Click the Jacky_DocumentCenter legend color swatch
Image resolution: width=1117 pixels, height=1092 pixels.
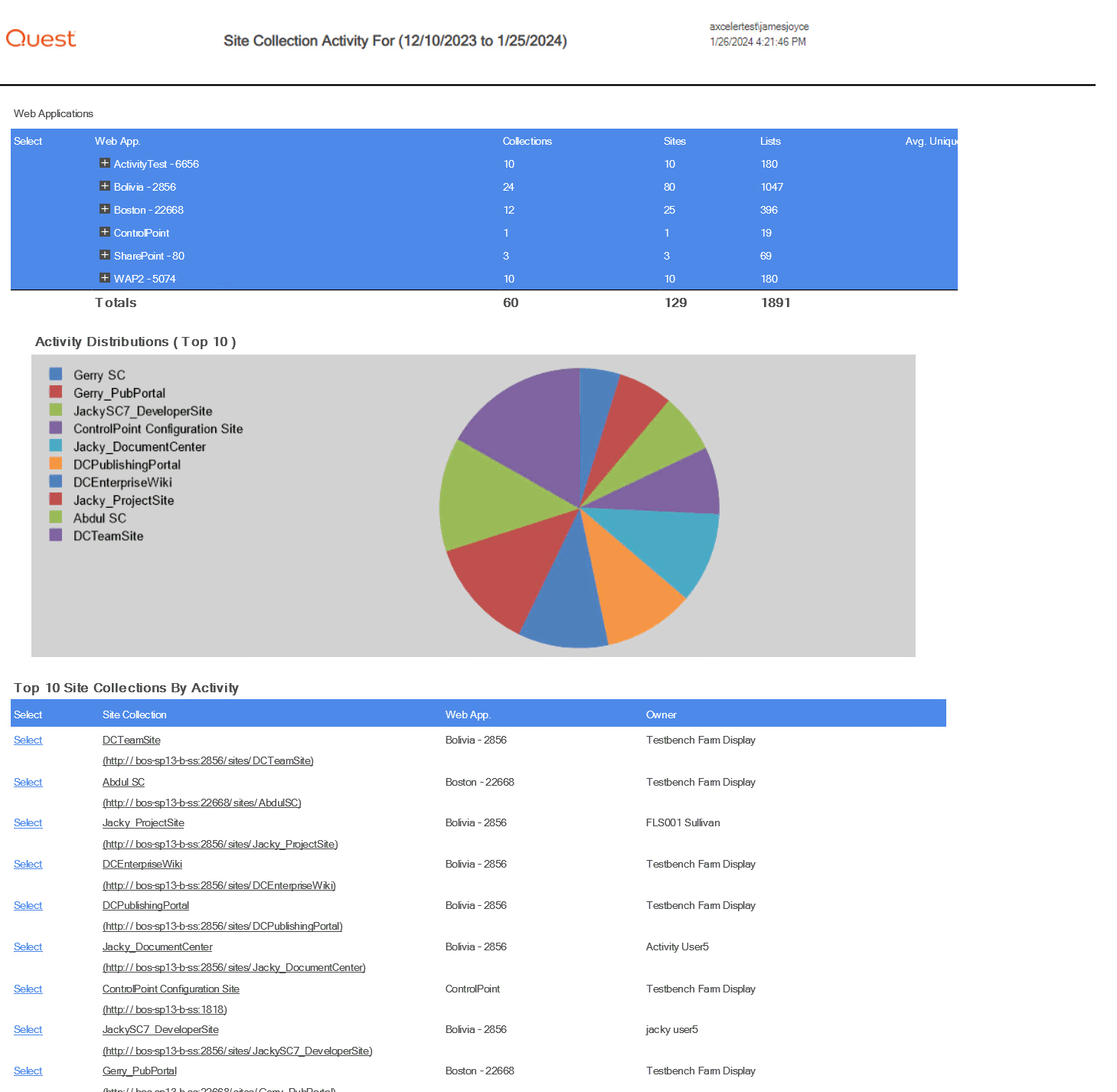coord(54,446)
